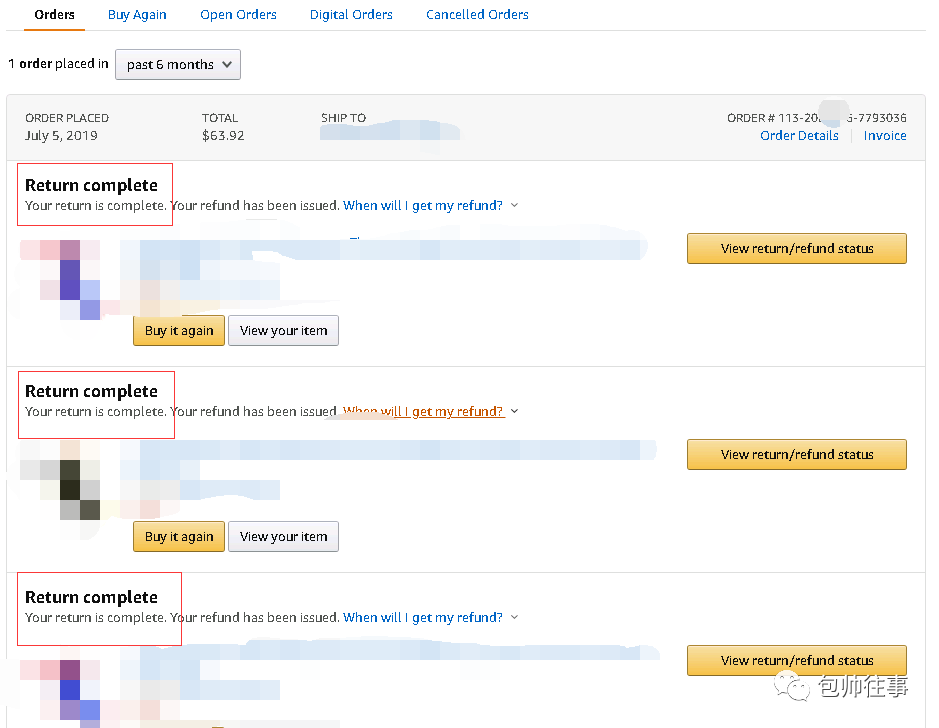Open the Digital Orders tab
The height and width of the screenshot is (728, 939).
click(351, 15)
